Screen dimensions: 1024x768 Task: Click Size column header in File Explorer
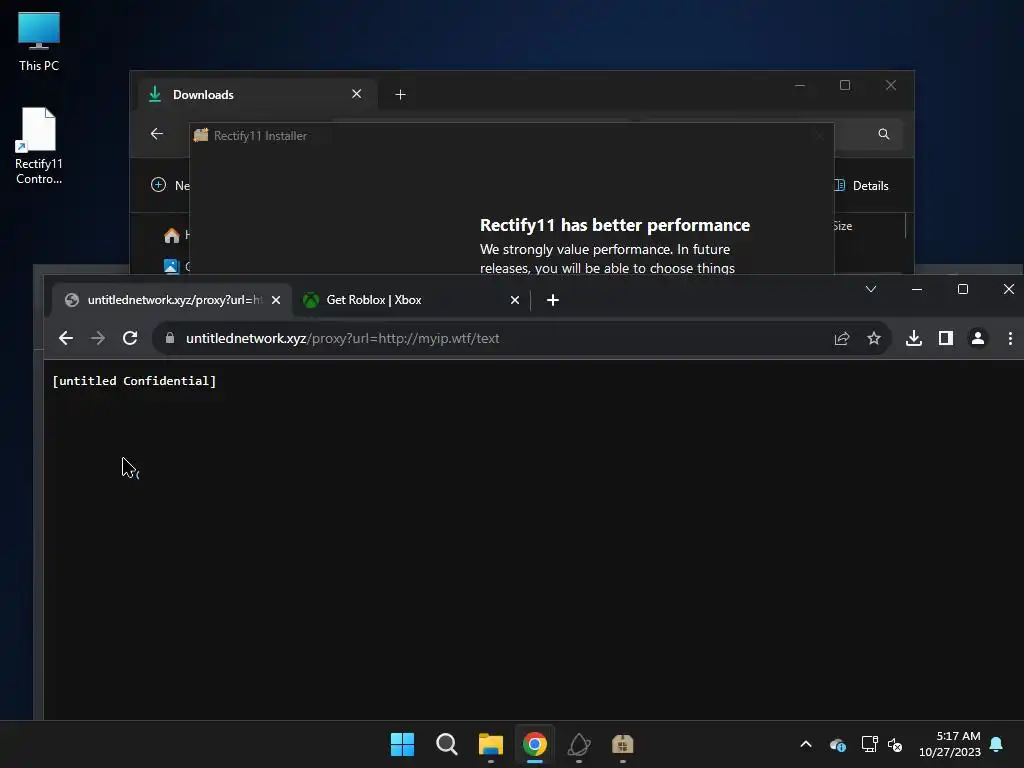click(x=842, y=226)
